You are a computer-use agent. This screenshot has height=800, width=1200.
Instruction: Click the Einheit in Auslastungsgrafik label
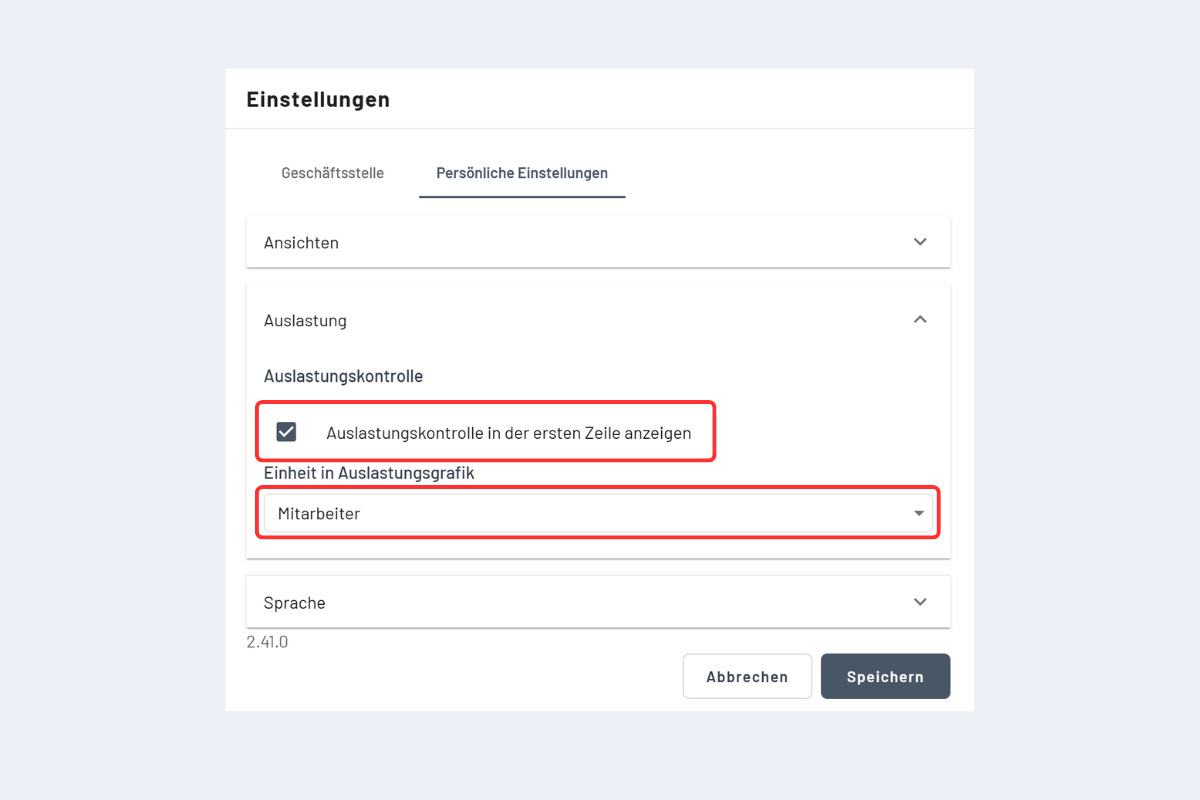tap(368, 473)
